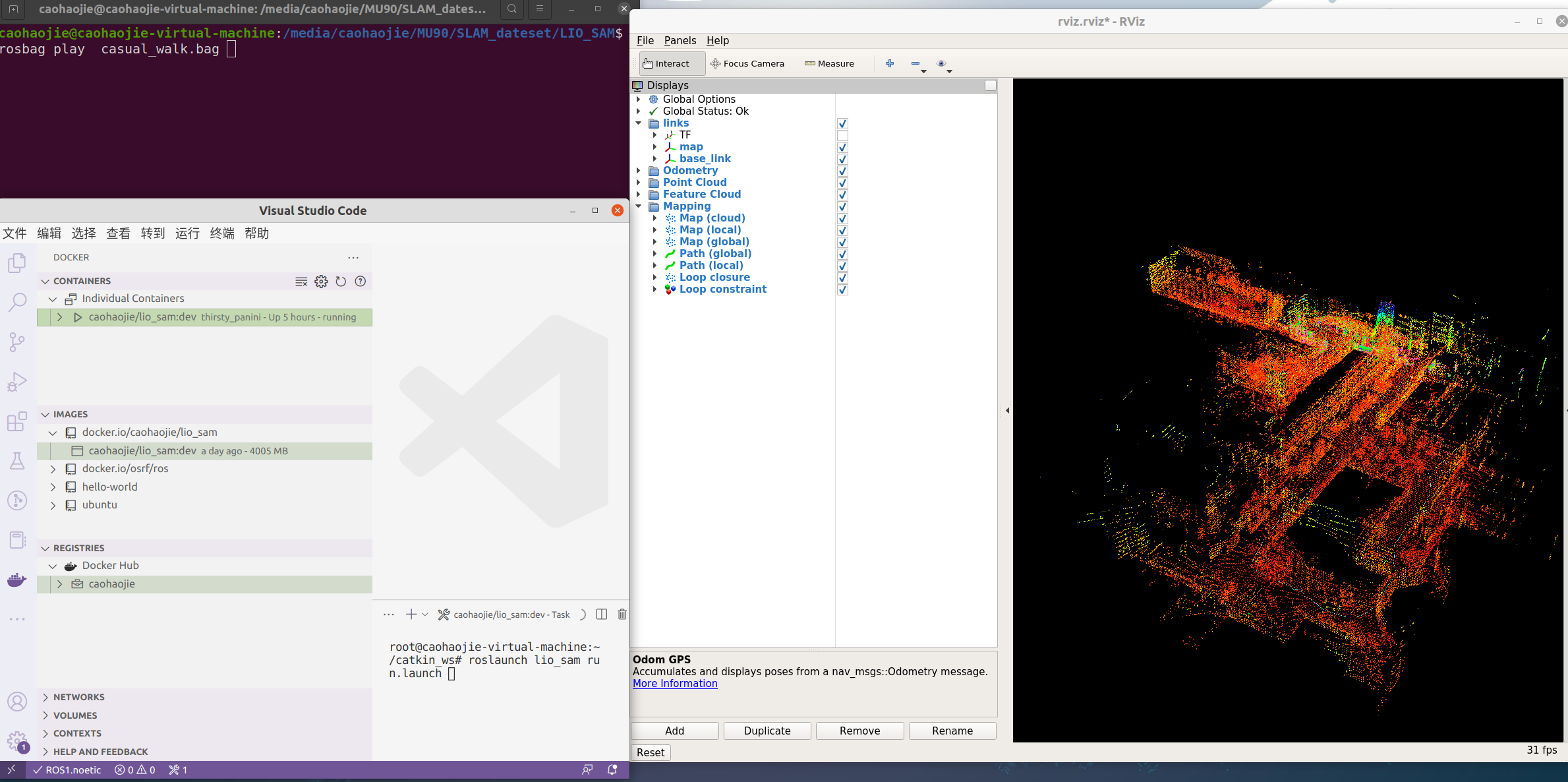
Task: Click the notifications bell in VS Code status bar
Action: [x=612, y=769]
